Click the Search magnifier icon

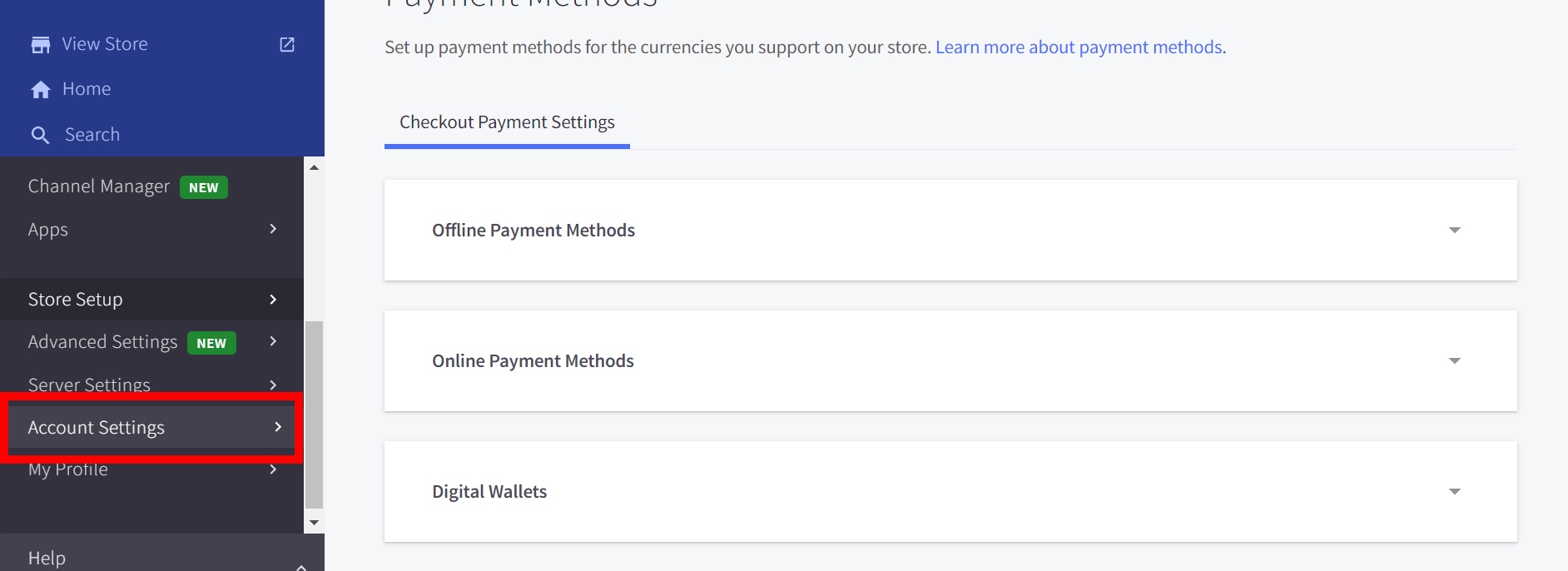tap(40, 135)
